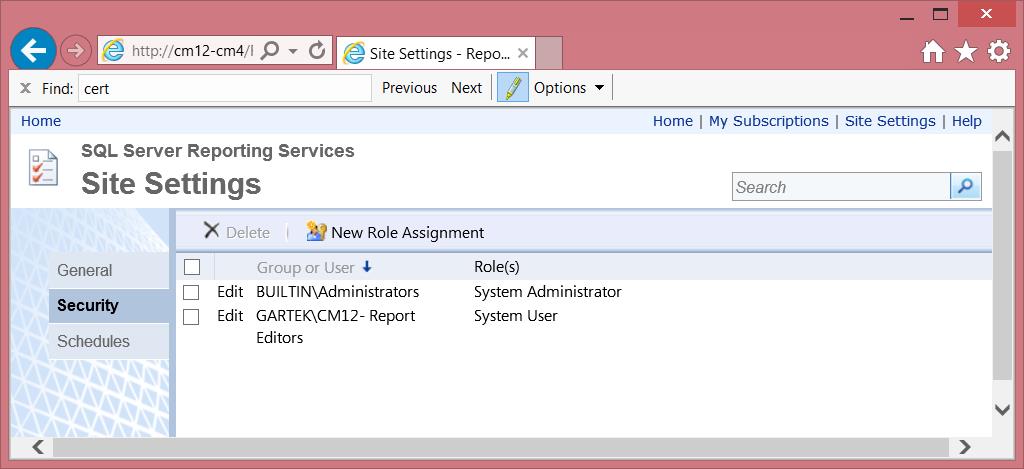Image resolution: width=1024 pixels, height=469 pixels.
Task: Check the GARTEK\CM12- Report Editors checkbox
Action: click(x=191, y=317)
